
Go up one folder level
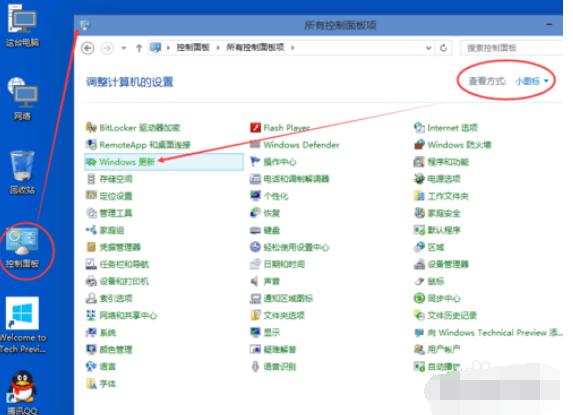tap(139, 48)
